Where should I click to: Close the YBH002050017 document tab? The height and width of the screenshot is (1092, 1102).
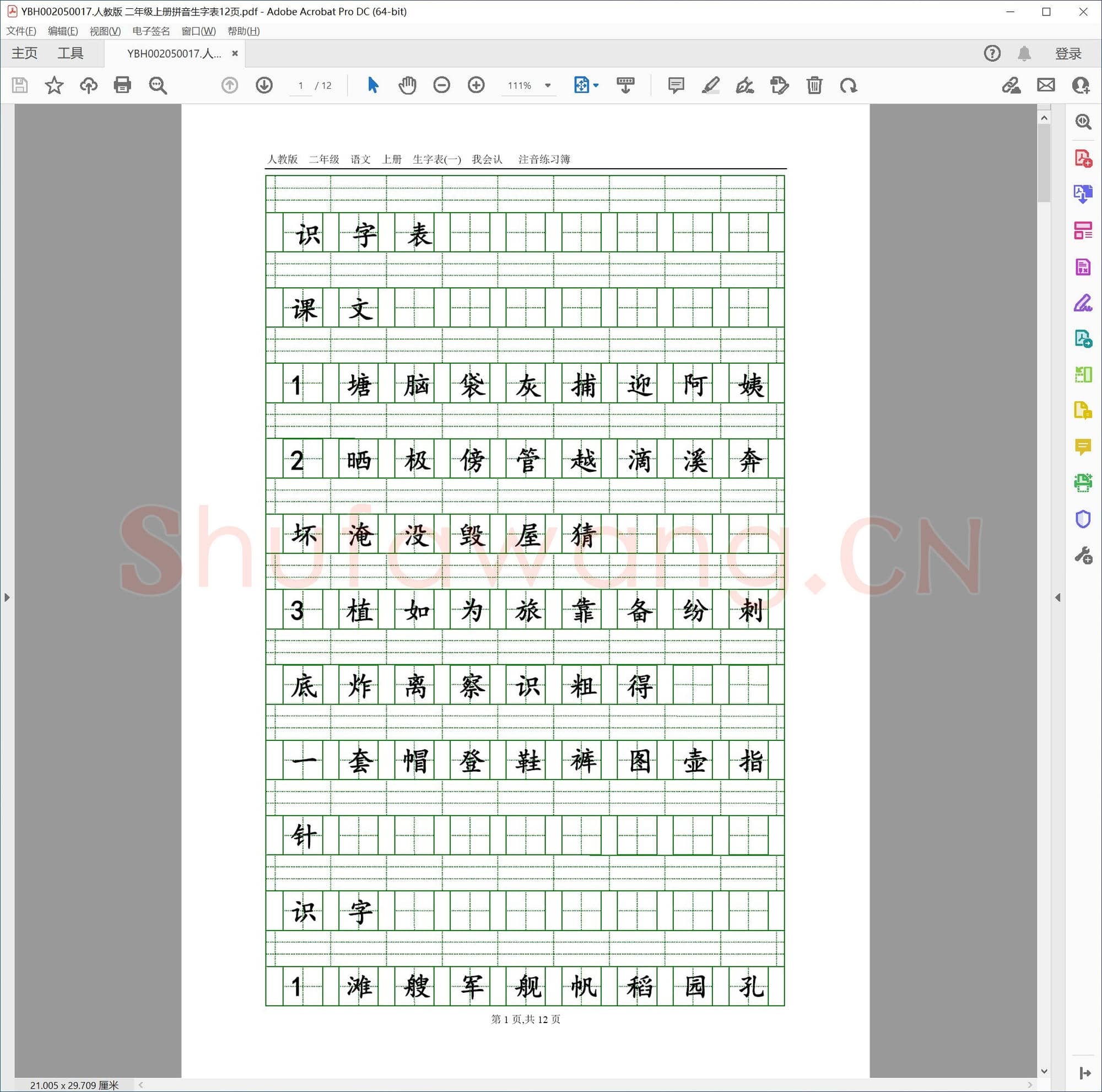click(234, 53)
